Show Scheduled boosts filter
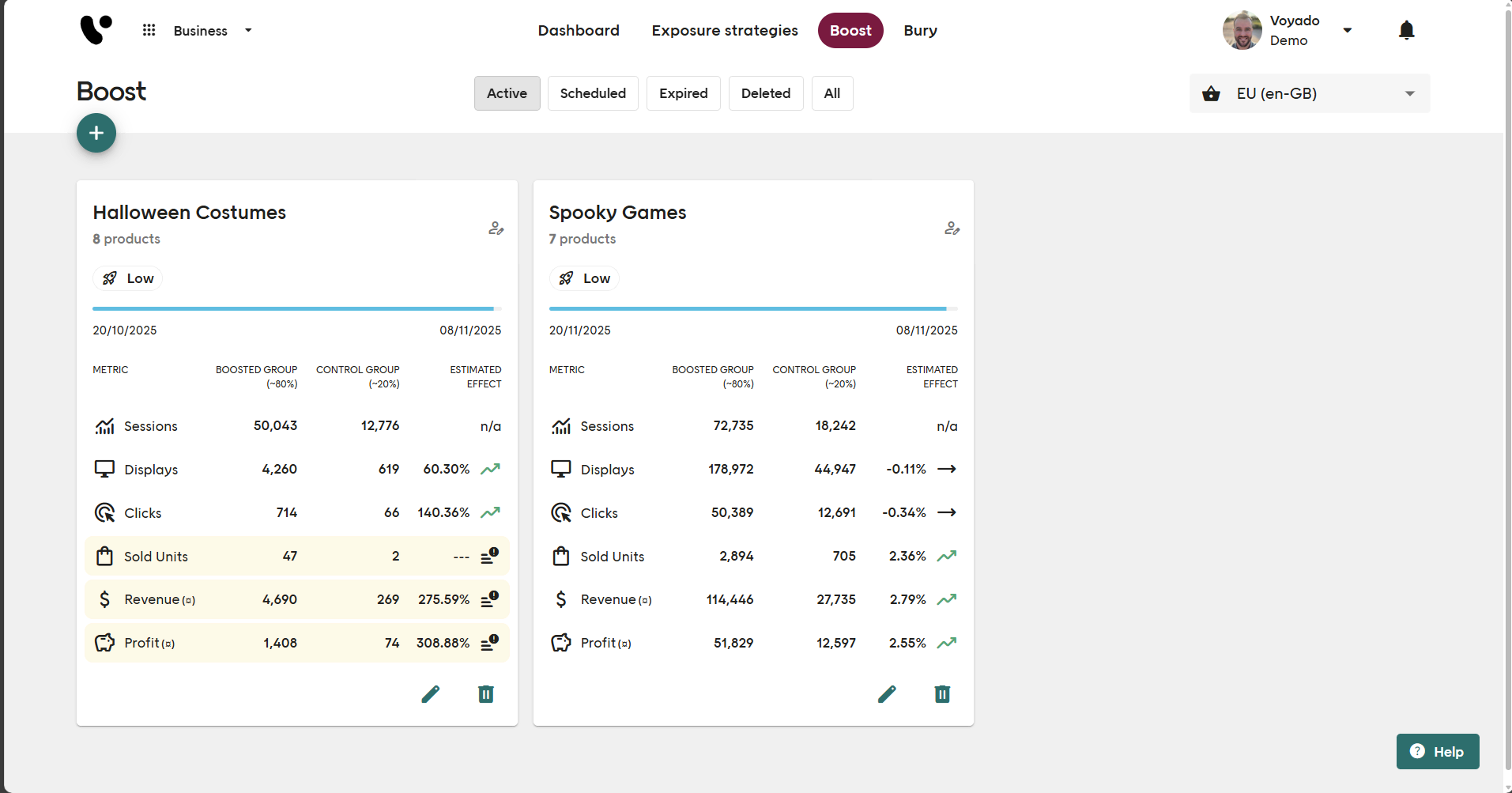Image resolution: width=1512 pixels, height=793 pixels. 593,93
